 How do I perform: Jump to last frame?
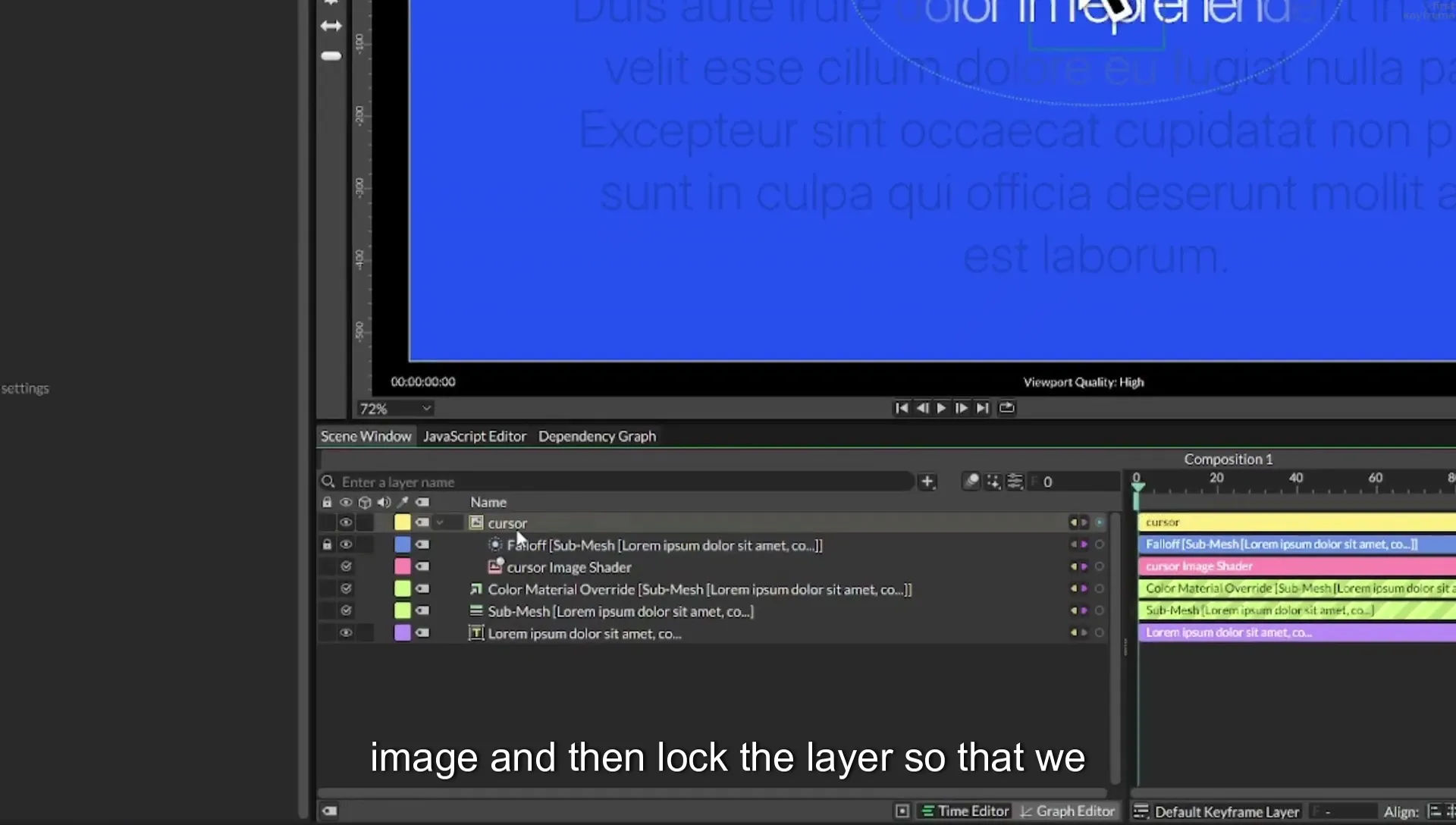[983, 408]
